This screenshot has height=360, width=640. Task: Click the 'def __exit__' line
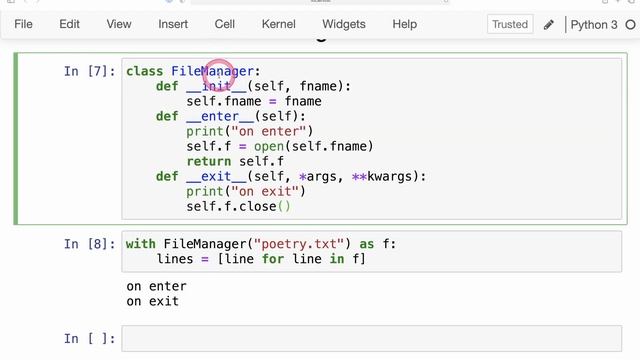pyautogui.click(x=291, y=176)
